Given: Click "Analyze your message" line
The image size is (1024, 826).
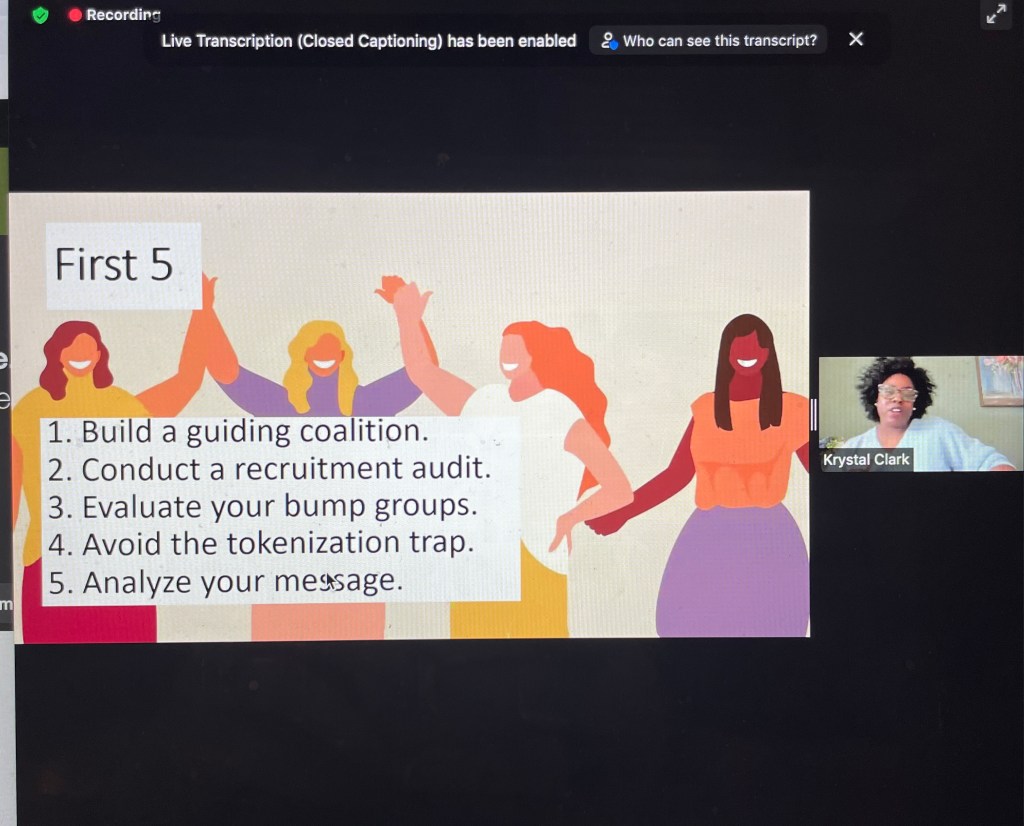Looking at the screenshot, I should coord(225,581).
